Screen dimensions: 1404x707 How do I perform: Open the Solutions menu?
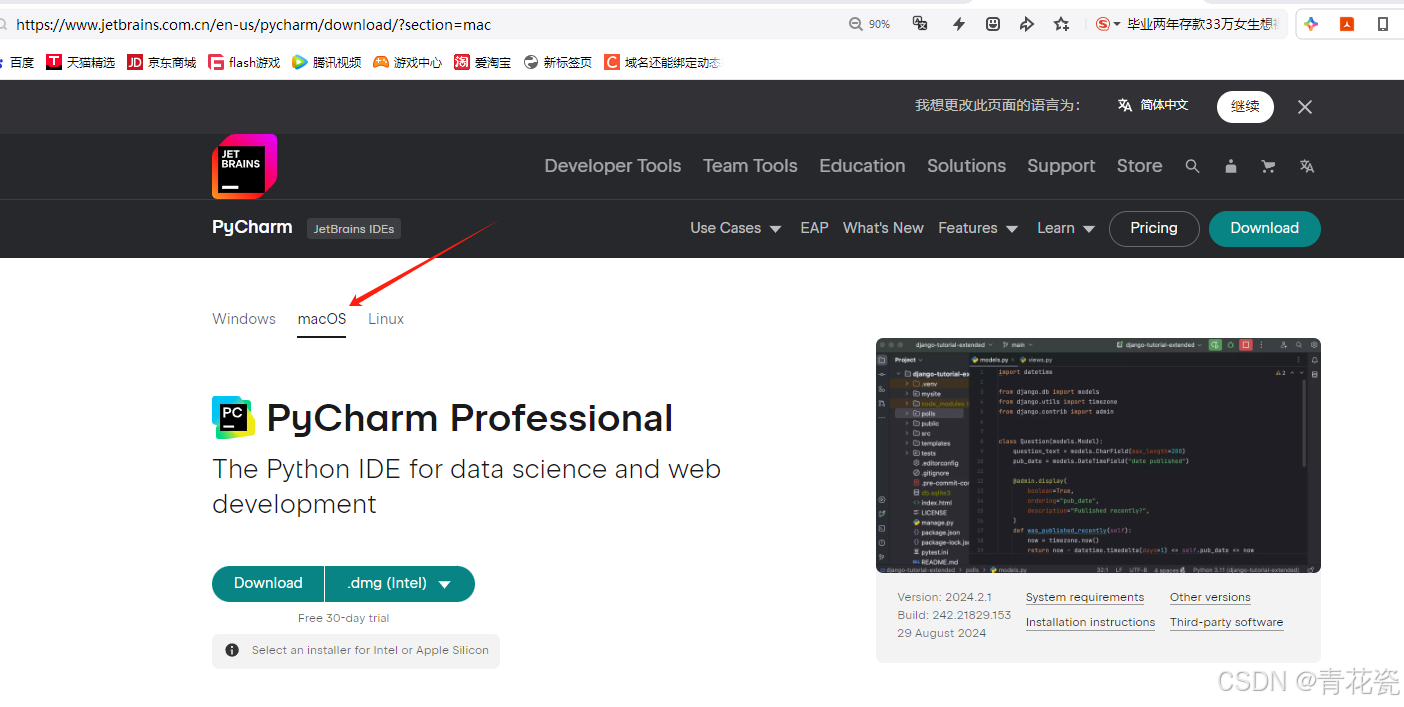[966, 166]
